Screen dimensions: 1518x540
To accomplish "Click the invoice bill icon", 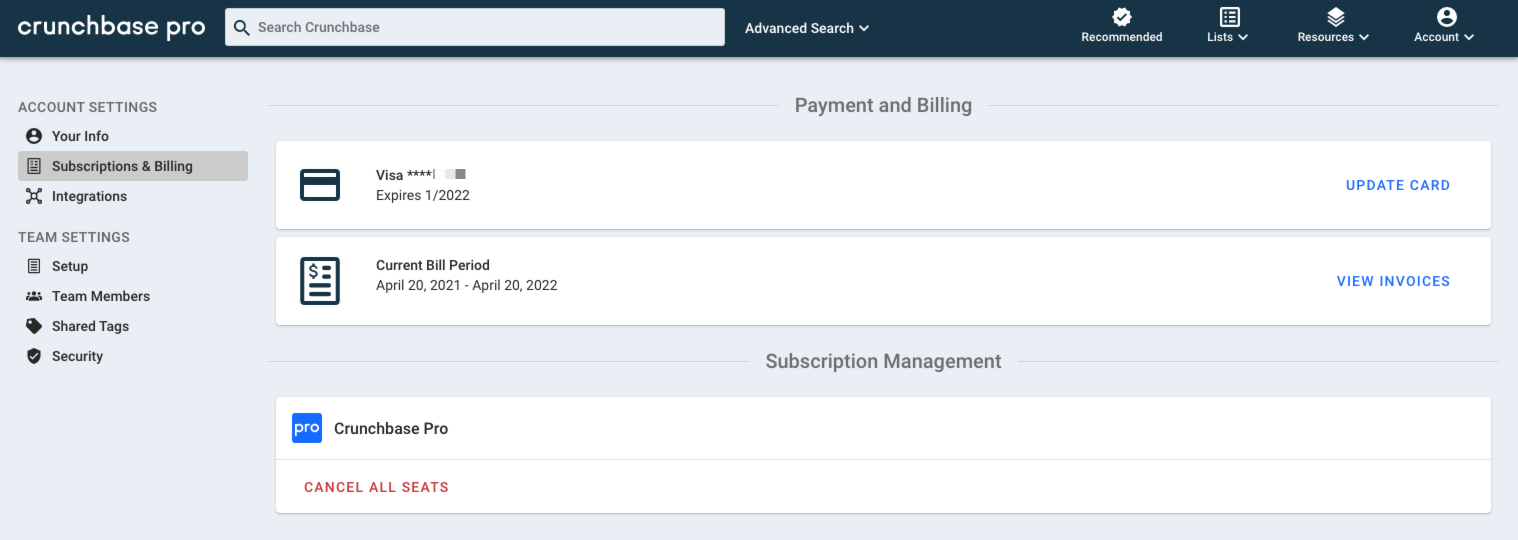I will coord(320,281).
